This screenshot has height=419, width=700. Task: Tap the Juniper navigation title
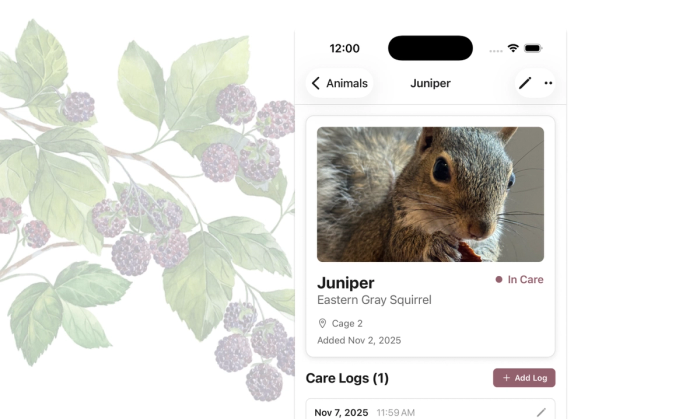[x=430, y=83]
